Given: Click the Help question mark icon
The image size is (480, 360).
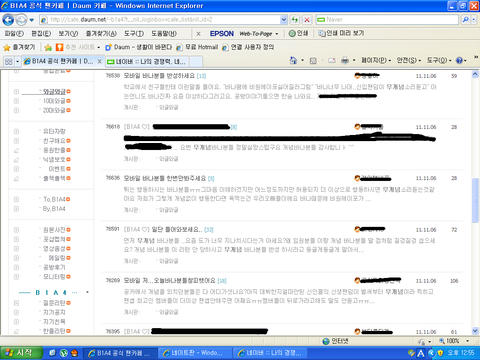Looking at the screenshot, I should click(459, 61).
